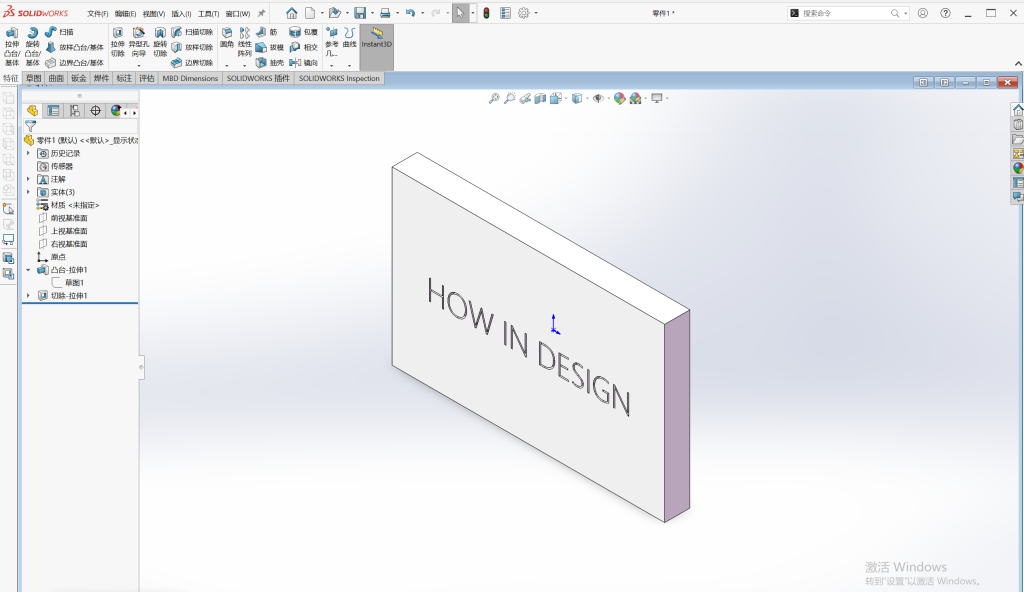Apply the 圆角 fillet tool

tap(227, 38)
